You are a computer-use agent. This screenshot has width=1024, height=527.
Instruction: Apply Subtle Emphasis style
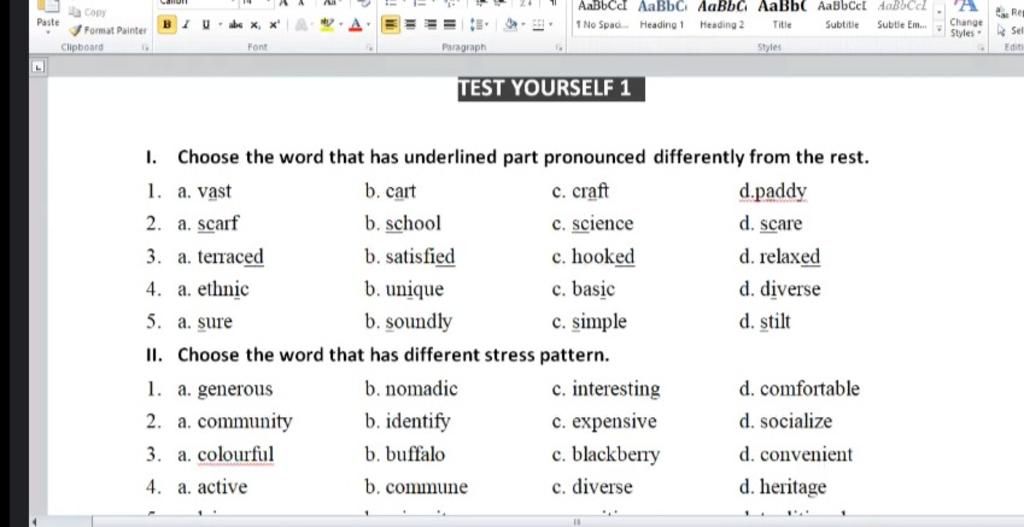tap(902, 16)
